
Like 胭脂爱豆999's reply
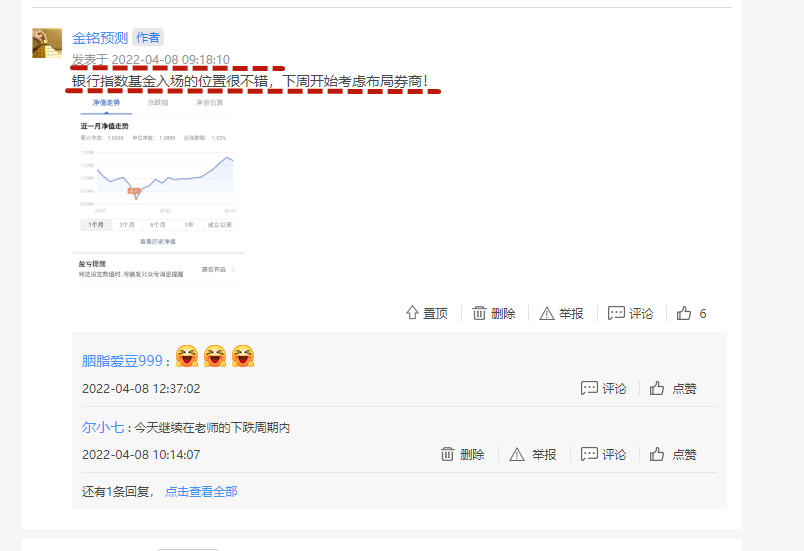[673, 389]
